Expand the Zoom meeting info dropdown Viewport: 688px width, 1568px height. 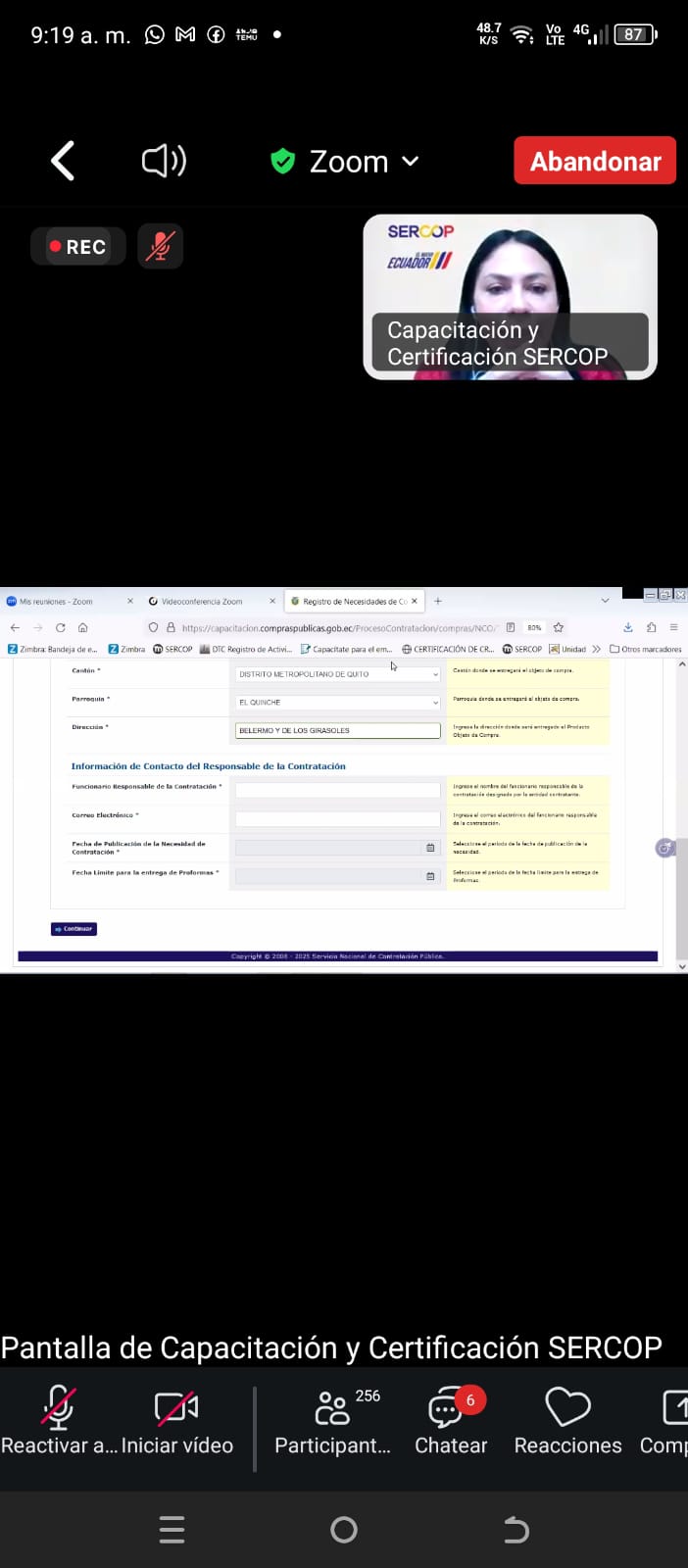[x=411, y=161]
